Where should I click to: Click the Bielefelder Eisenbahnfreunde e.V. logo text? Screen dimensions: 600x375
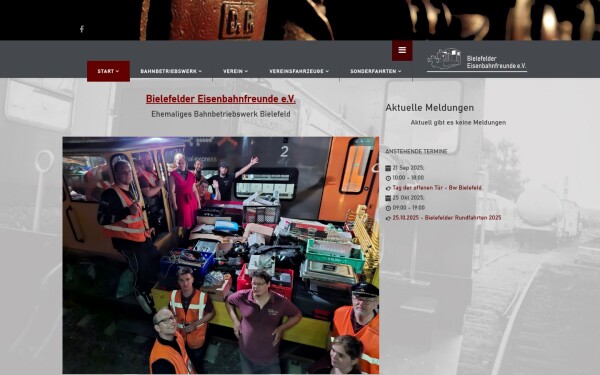point(496,62)
